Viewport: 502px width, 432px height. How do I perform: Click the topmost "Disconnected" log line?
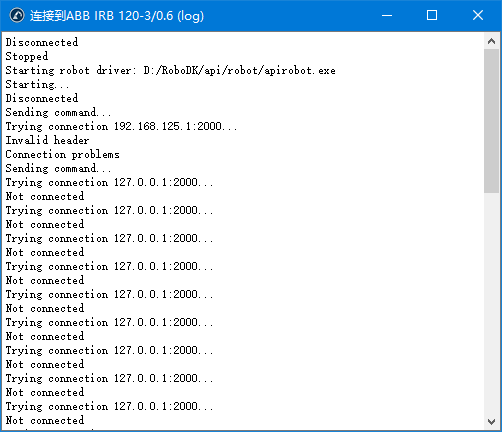pyautogui.click(x=42, y=42)
